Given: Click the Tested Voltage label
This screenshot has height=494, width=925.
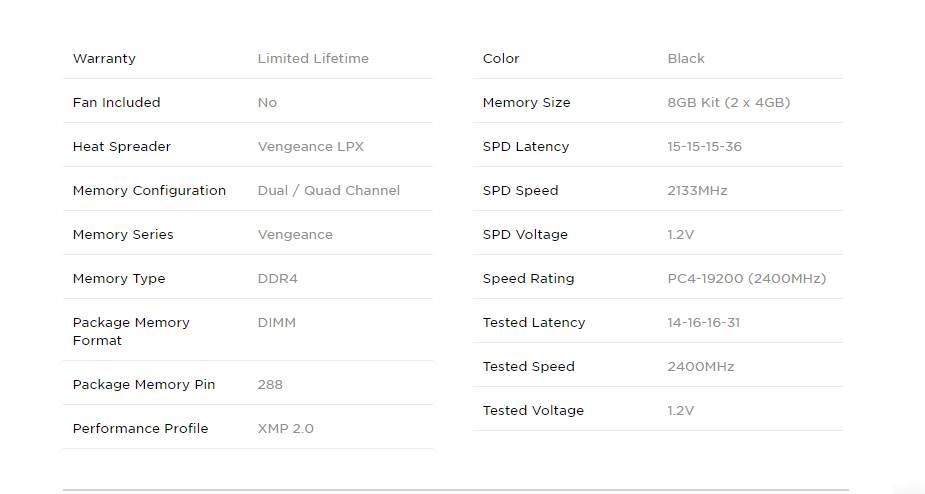Looking at the screenshot, I should pos(533,411).
